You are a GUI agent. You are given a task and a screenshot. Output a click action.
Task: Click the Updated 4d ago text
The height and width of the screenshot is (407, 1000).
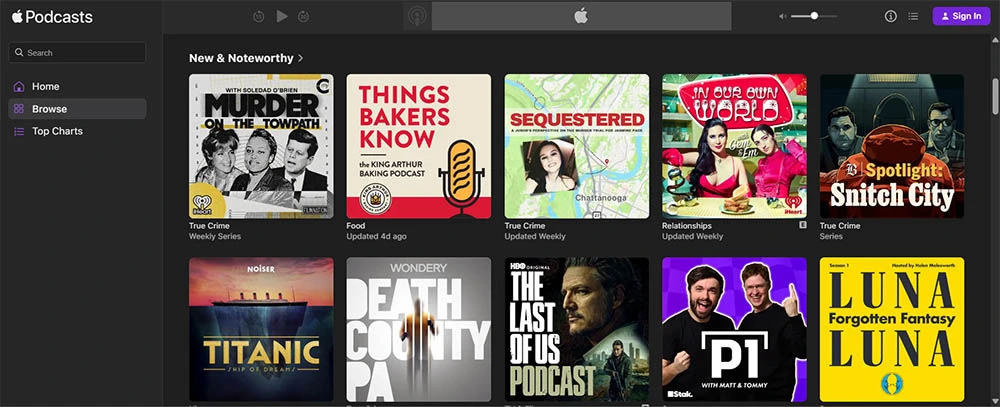[x=376, y=236]
